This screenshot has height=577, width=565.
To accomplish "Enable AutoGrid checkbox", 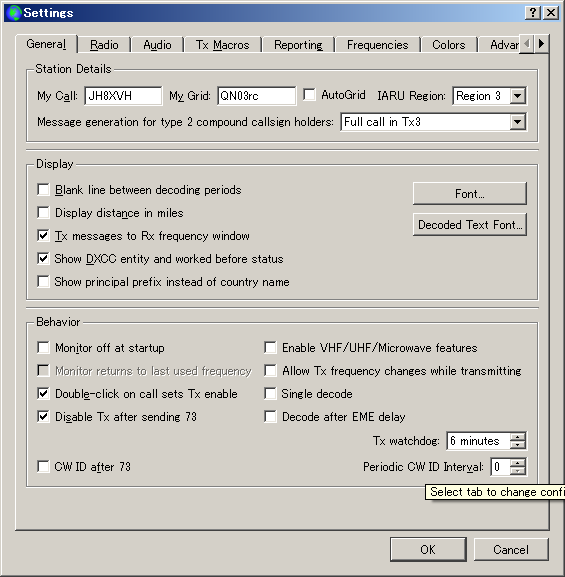I will tap(310, 95).
